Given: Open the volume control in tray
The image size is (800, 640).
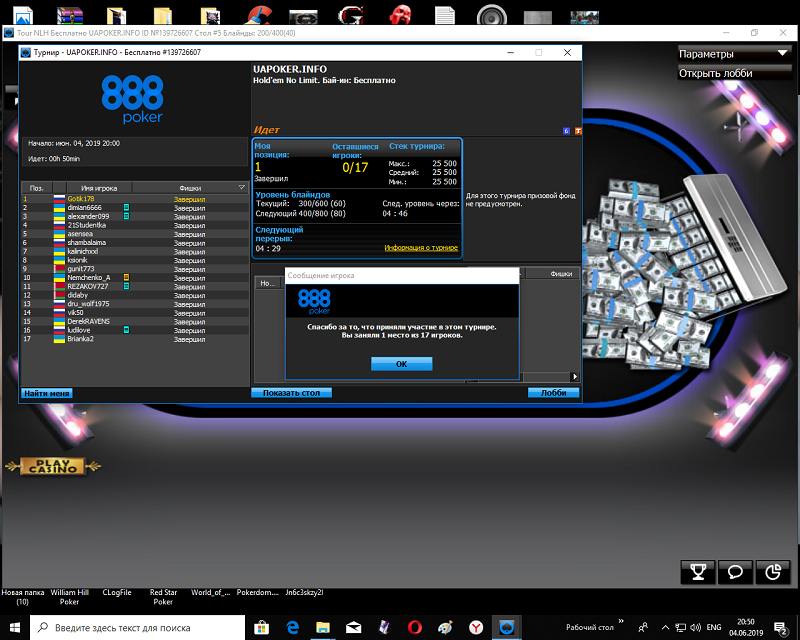Looking at the screenshot, I should point(695,627).
